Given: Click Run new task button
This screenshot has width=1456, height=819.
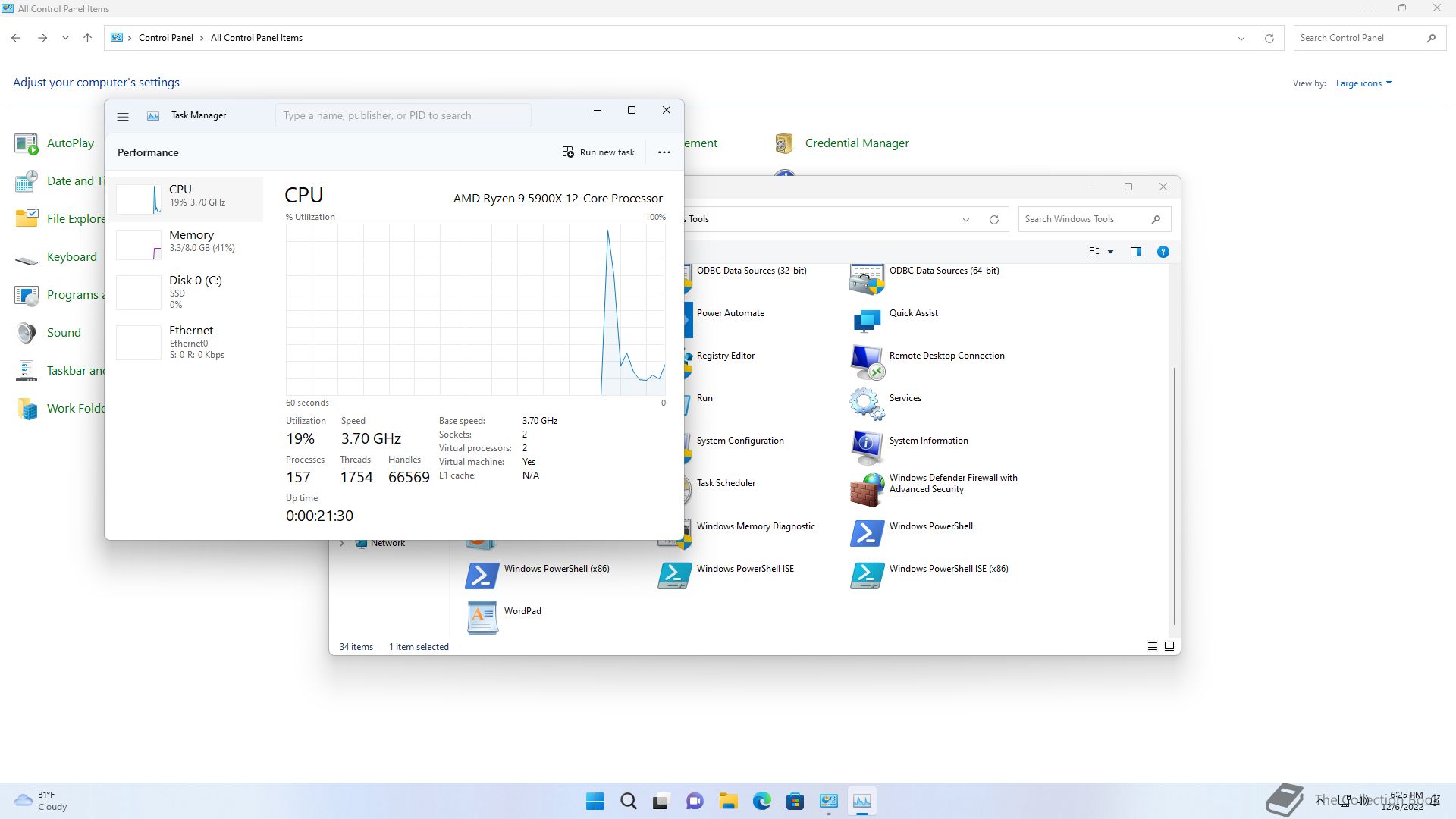Looking at the screenshot, I should click(x=598, y=152).
